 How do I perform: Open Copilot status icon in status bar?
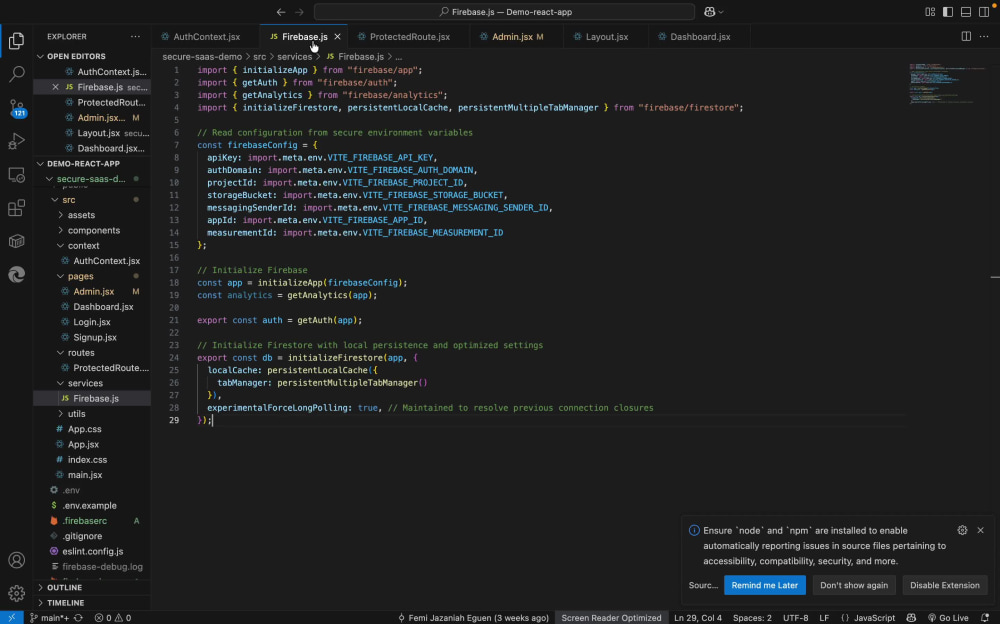tap(911, 618)
